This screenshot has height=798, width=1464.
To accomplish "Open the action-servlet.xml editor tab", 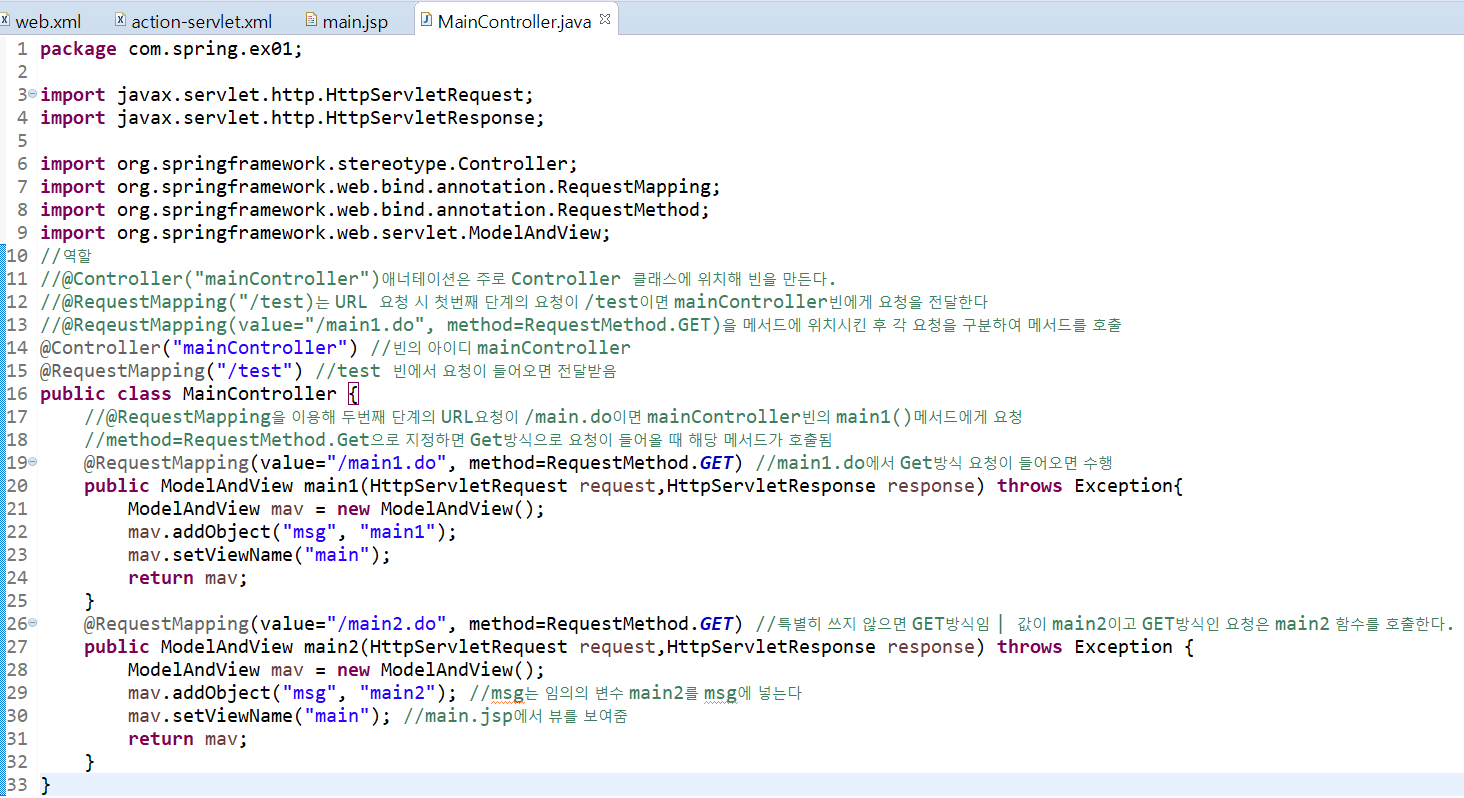I will pos(201,21).
